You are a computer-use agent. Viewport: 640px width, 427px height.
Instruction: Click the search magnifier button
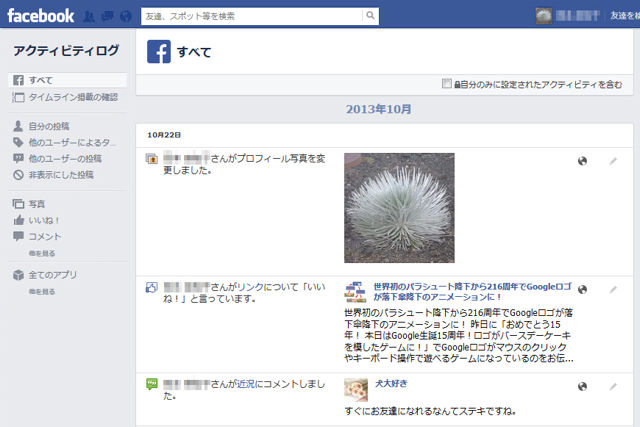(370, 16)
